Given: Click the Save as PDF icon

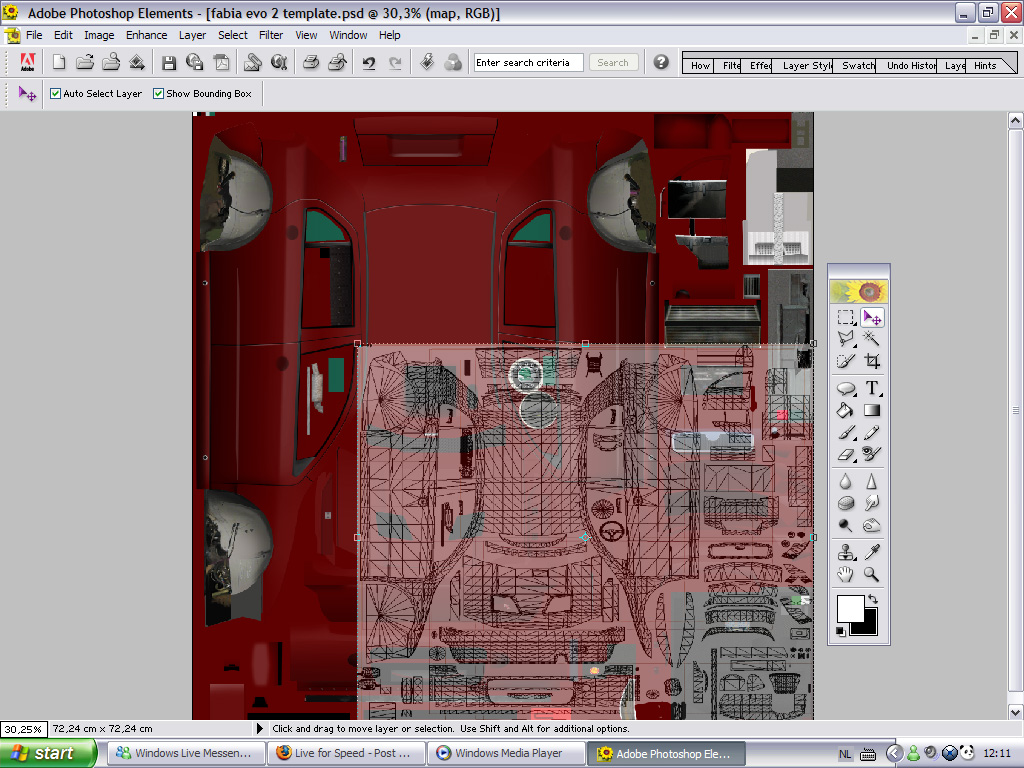Looking at the screenshot, I should (x=221, y=63).
